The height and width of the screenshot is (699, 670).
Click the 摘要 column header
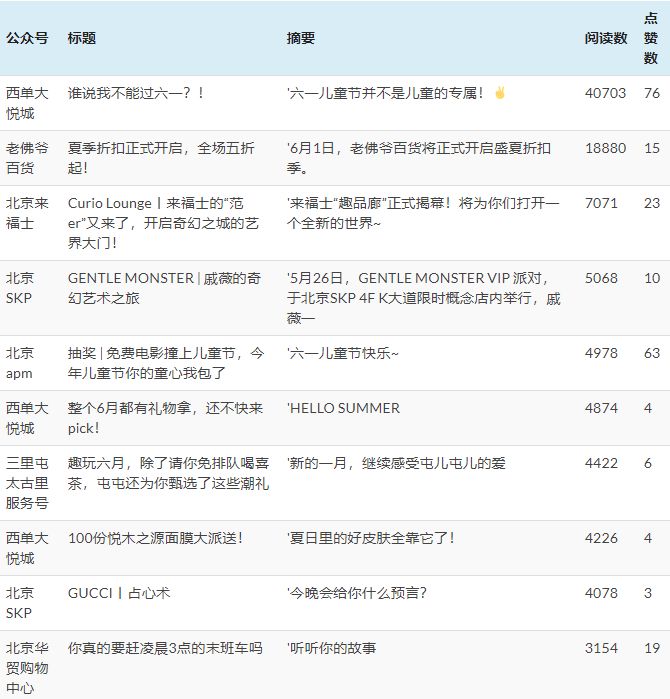(x=300, y=38)
